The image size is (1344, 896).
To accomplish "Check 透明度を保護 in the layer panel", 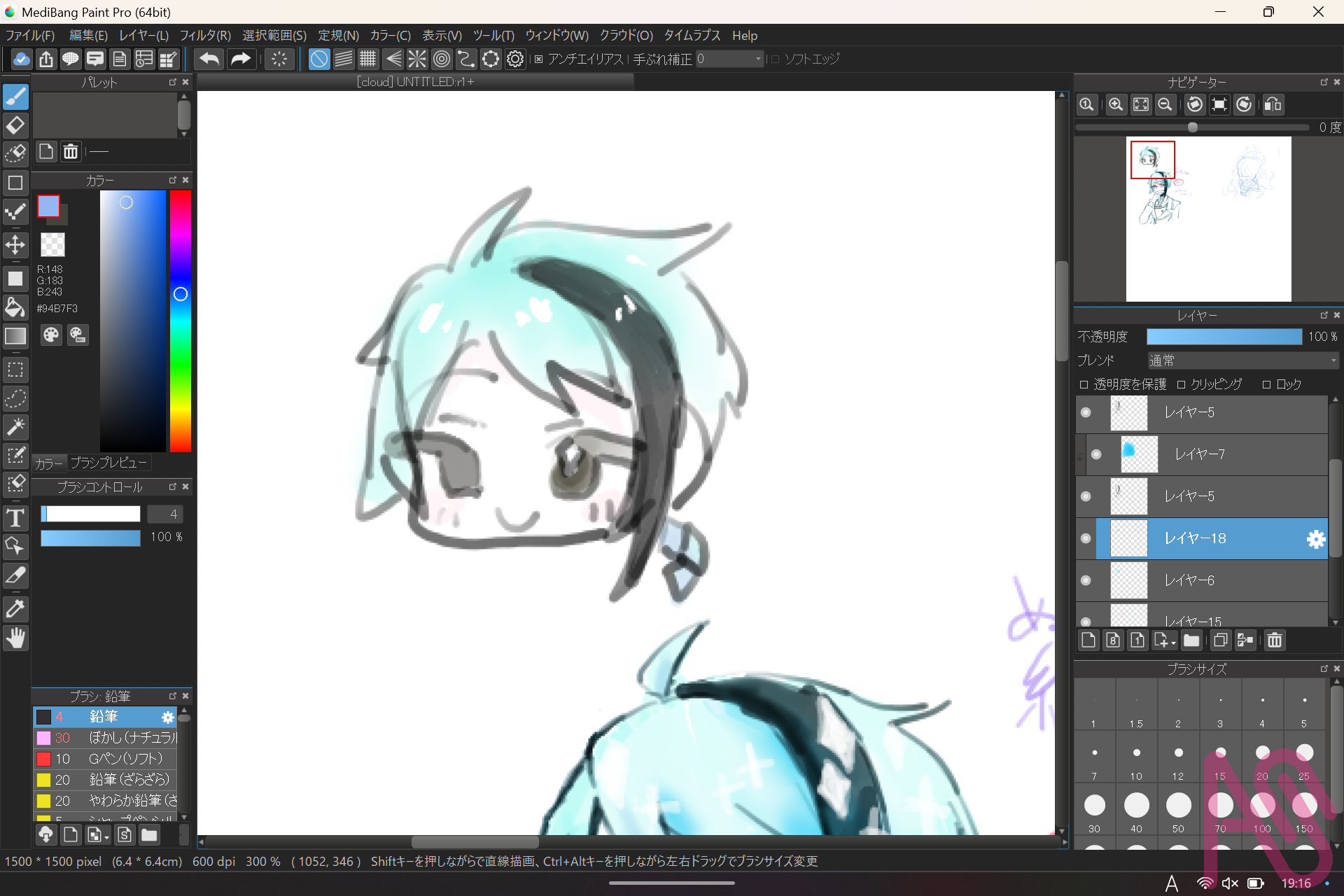I will tap(1083, 384).
